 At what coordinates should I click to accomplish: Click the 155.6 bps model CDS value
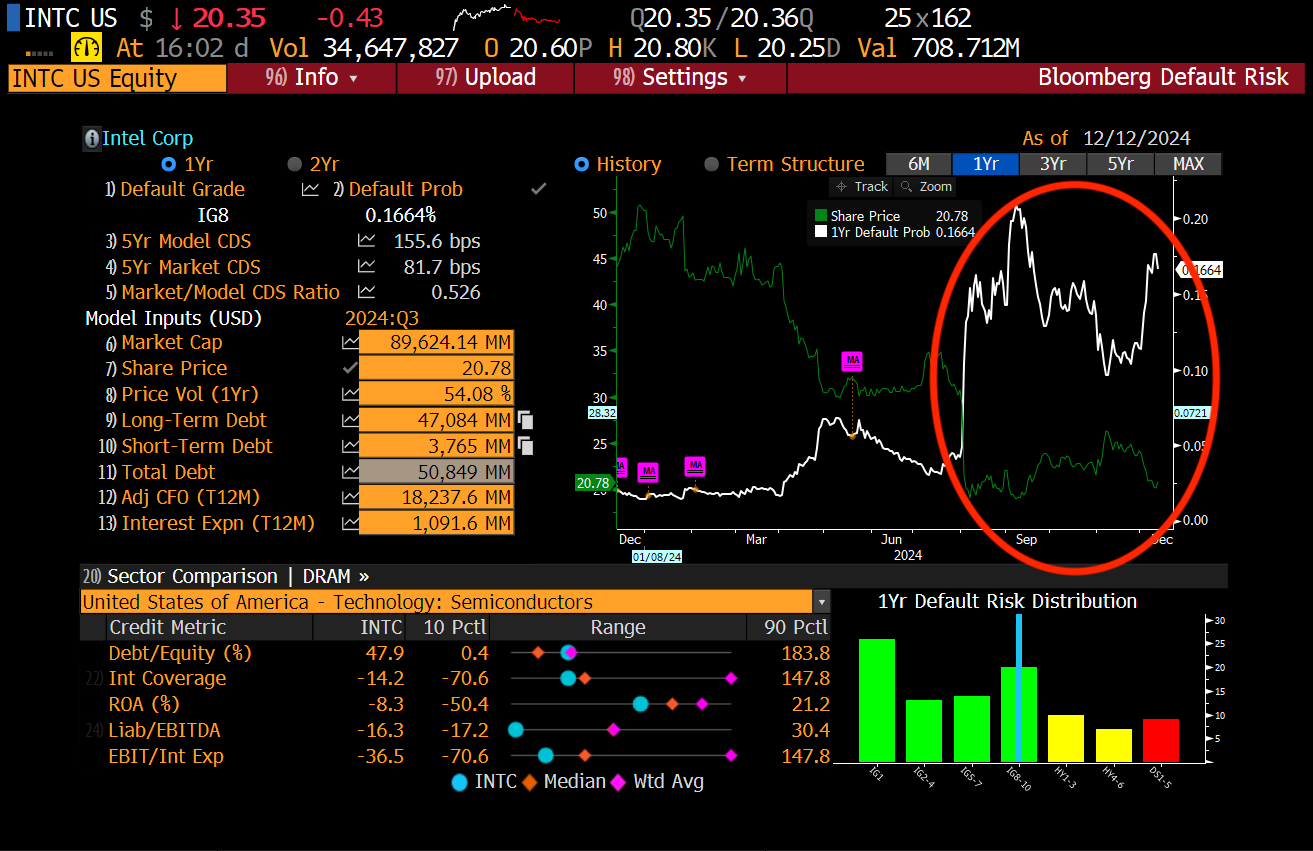tap(437, 241)
